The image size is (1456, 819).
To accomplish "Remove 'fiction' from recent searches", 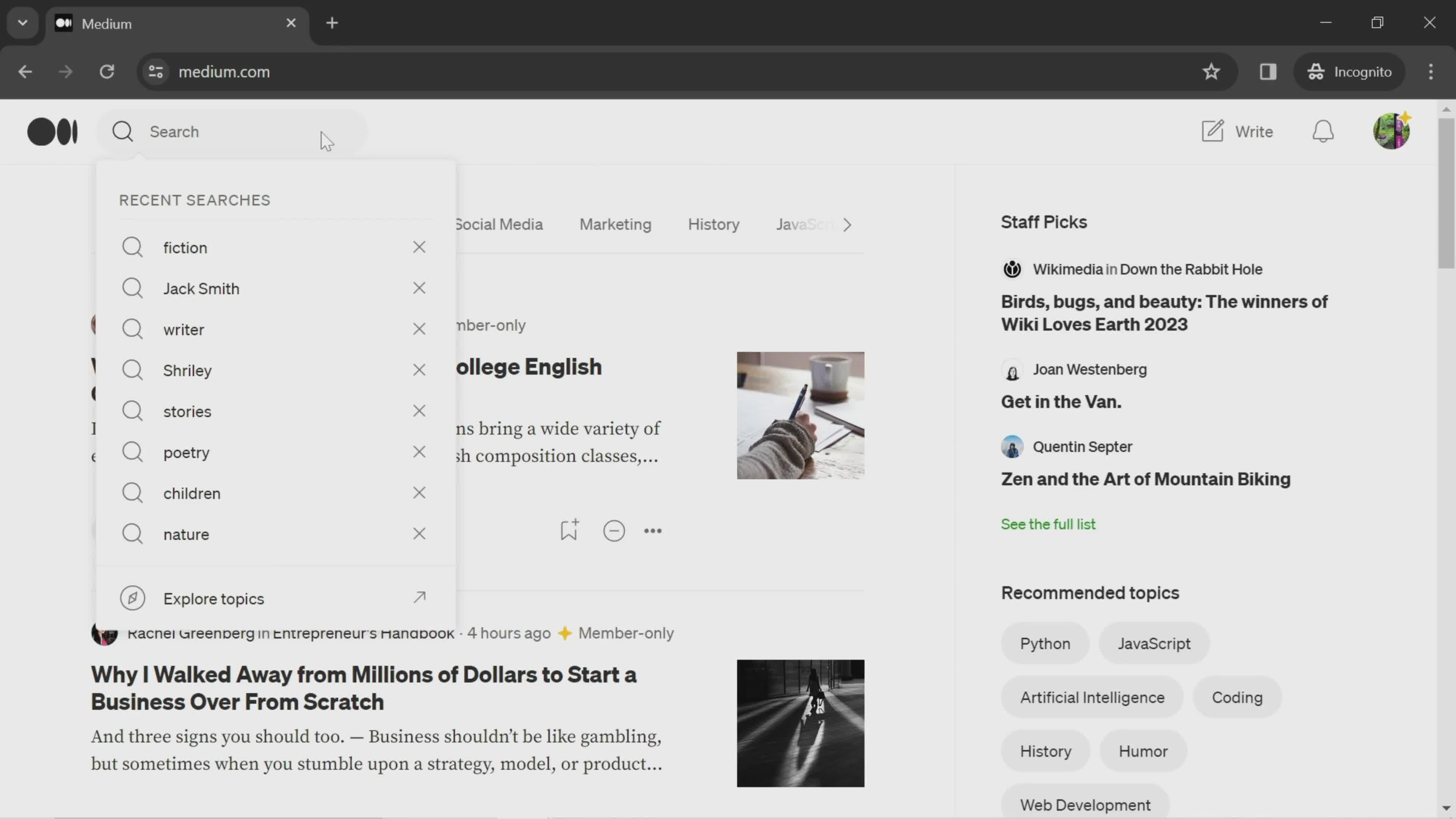I will [x=420, y=247].
